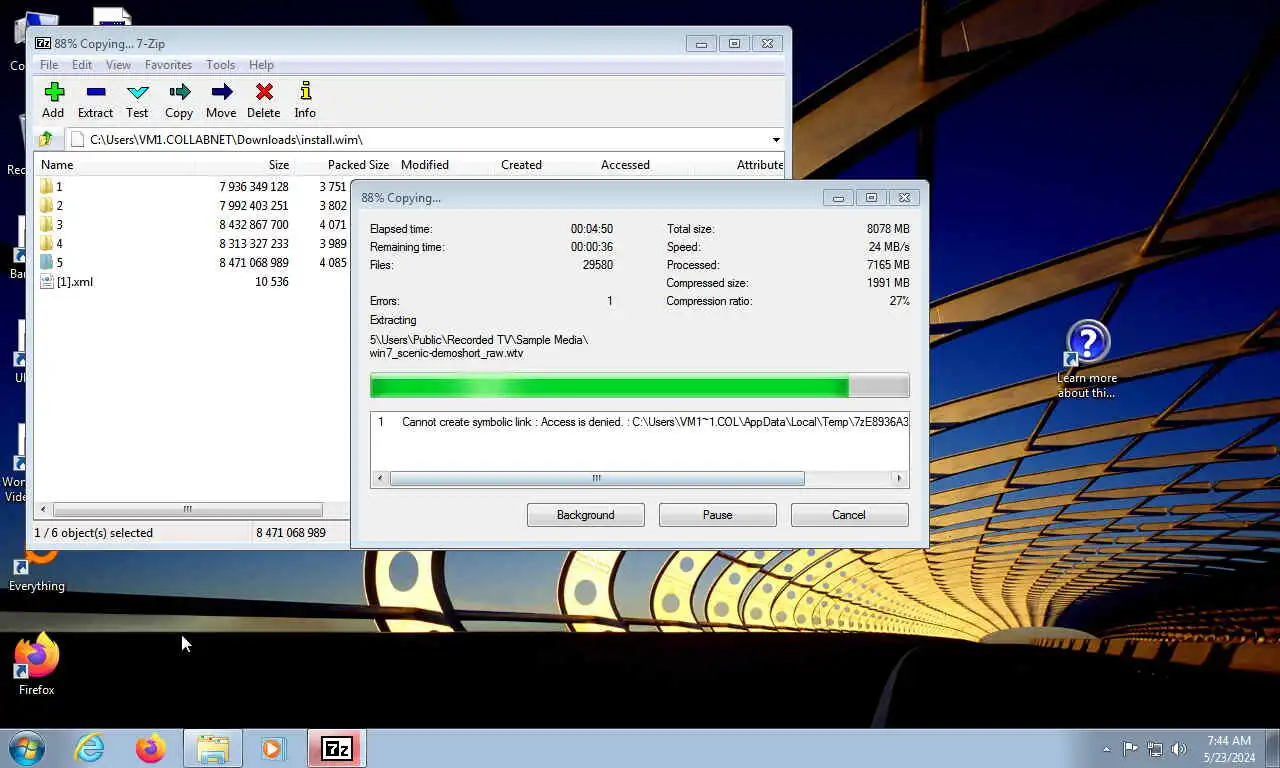Open Firefox from the taskbar
Viewport: 1280px width, 768px height.
(x=151, y=748)
